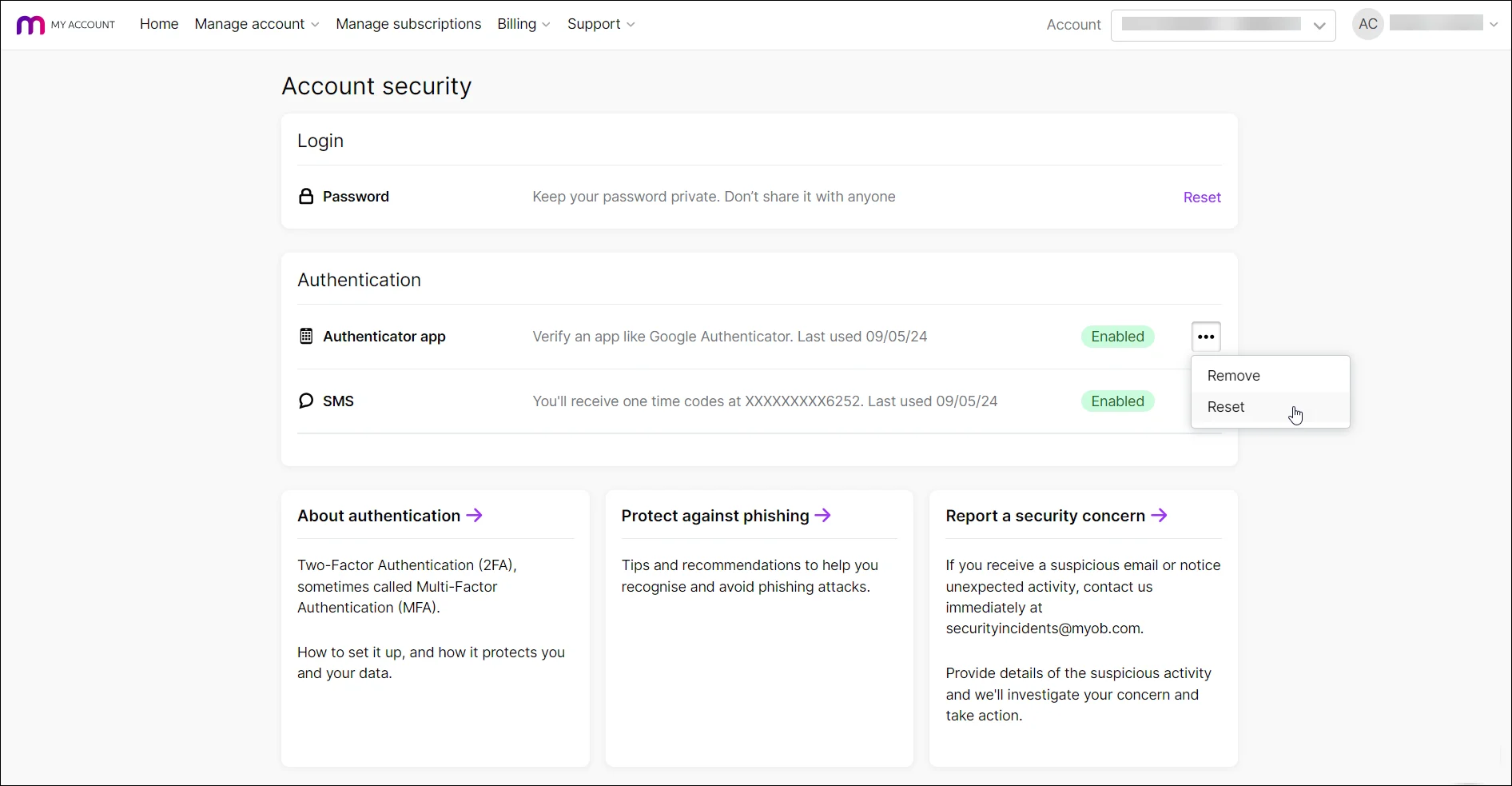The width and height of the screenshot is (1512, 786).
Task: Select Remove from the context menu
Action: (1234, 376)
